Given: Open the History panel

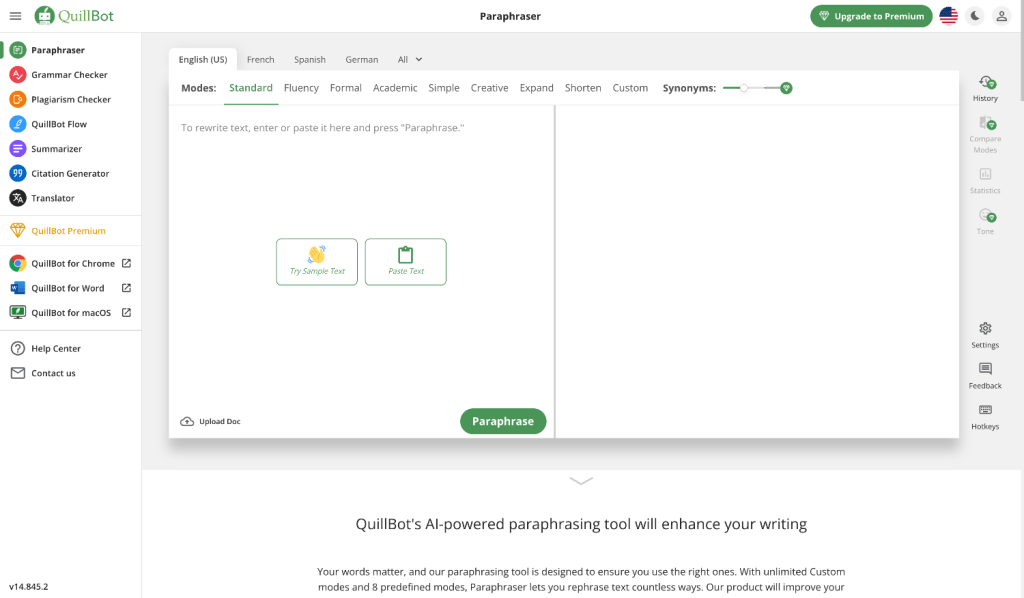Looking at the screenshot, I should tap(985, 89).
